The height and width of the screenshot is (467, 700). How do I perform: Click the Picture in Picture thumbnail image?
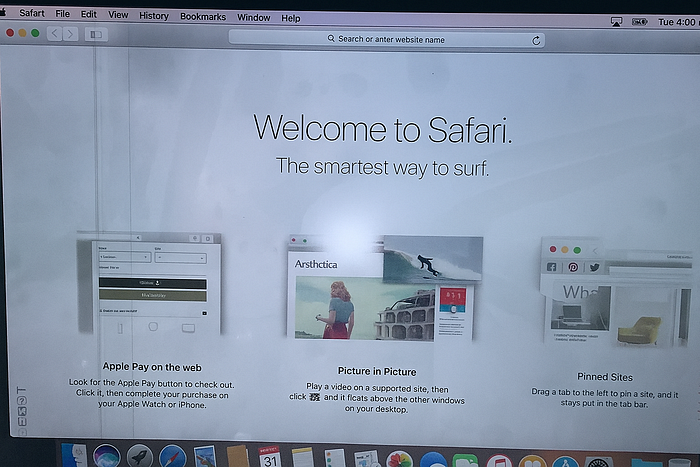click(385, 288)
